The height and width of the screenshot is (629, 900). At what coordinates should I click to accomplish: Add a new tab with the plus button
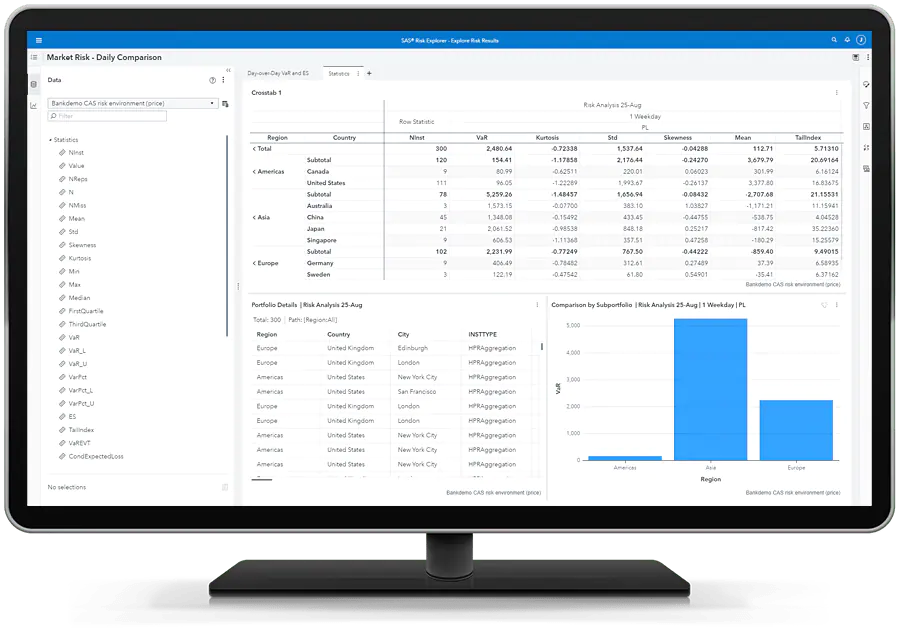[x=369, y=74]
